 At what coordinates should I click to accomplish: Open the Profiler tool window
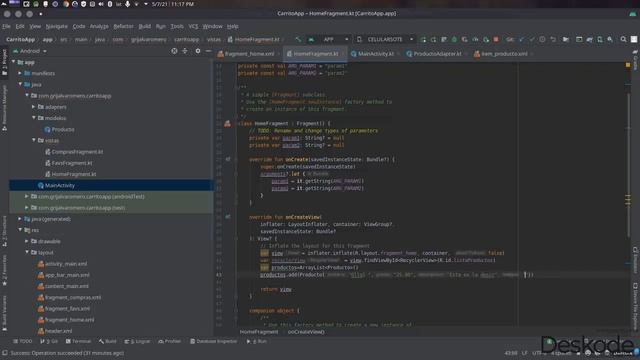pyautogui.click(x=169, y=341)
